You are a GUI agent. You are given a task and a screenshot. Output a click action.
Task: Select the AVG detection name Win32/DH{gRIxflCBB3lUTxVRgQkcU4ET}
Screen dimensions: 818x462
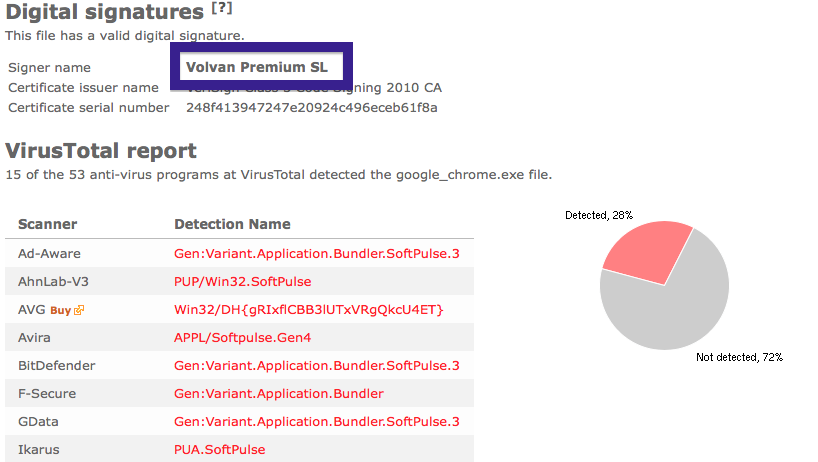click(x=308, y=310)
